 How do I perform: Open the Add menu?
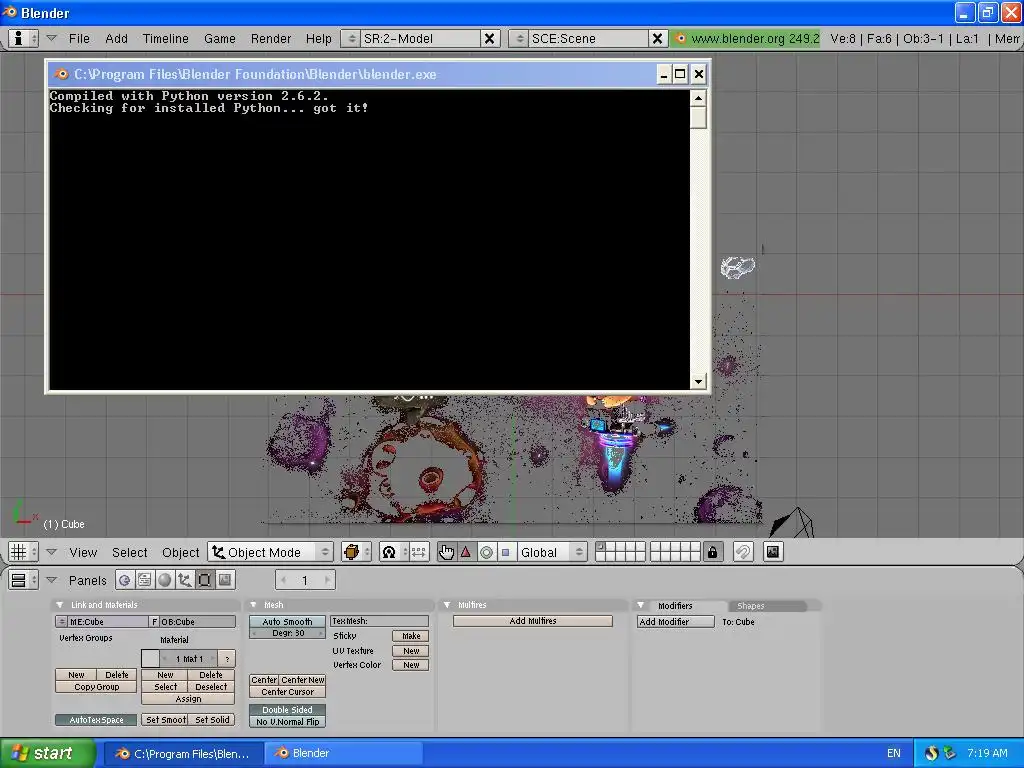pos(116,39)
